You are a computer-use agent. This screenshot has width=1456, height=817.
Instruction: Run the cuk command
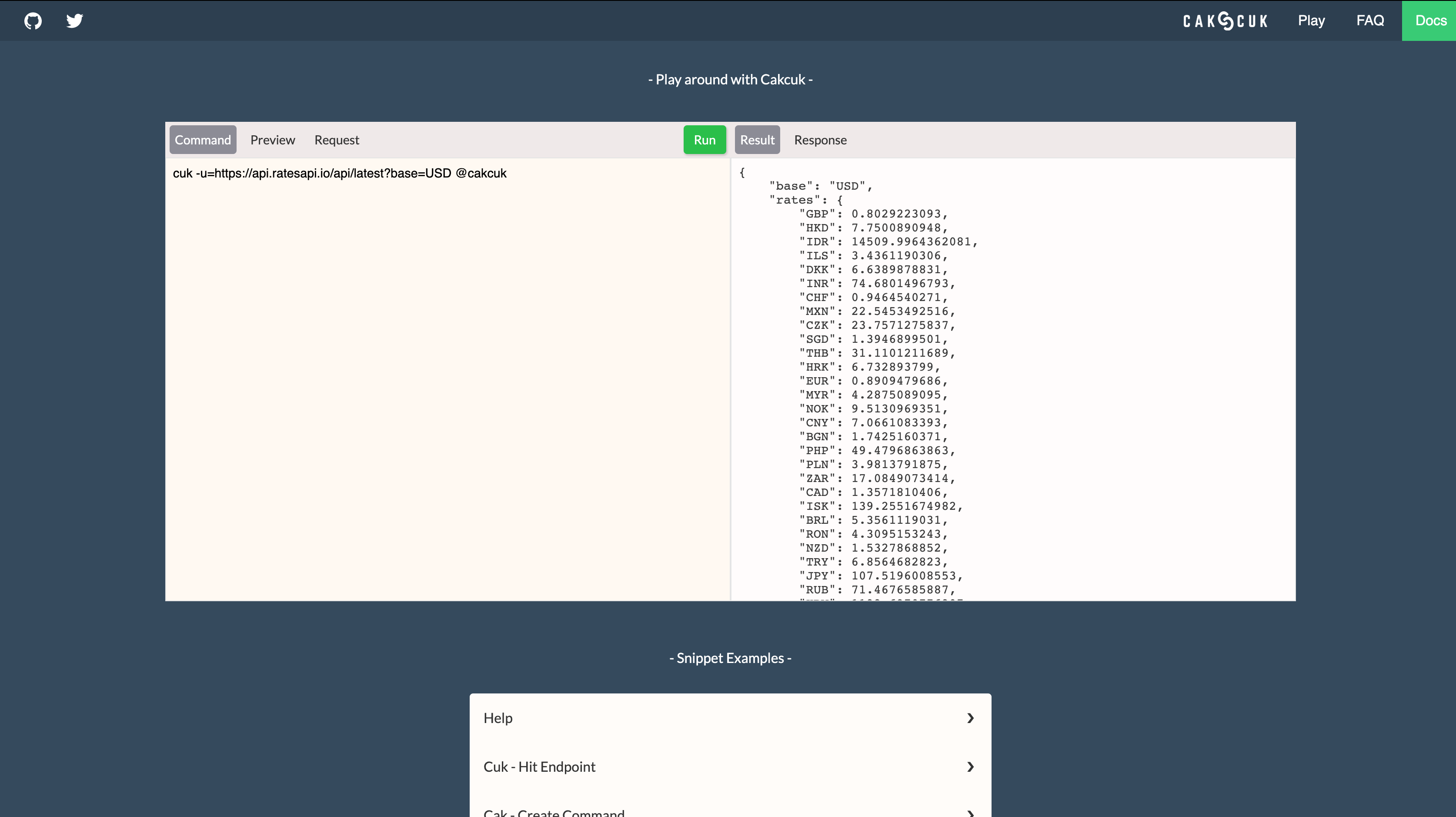click(x=704, y=140)
